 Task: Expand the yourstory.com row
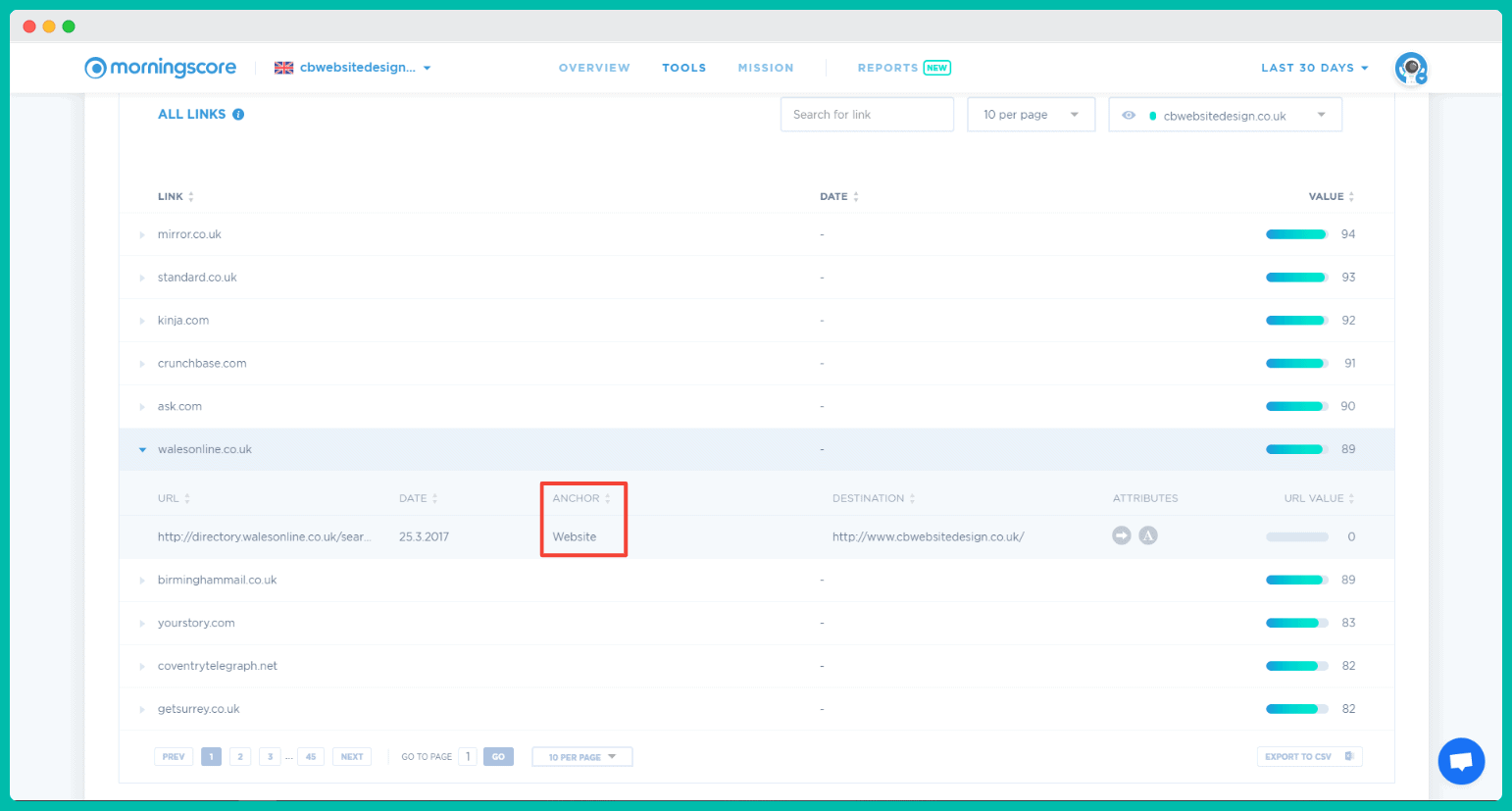142,624
